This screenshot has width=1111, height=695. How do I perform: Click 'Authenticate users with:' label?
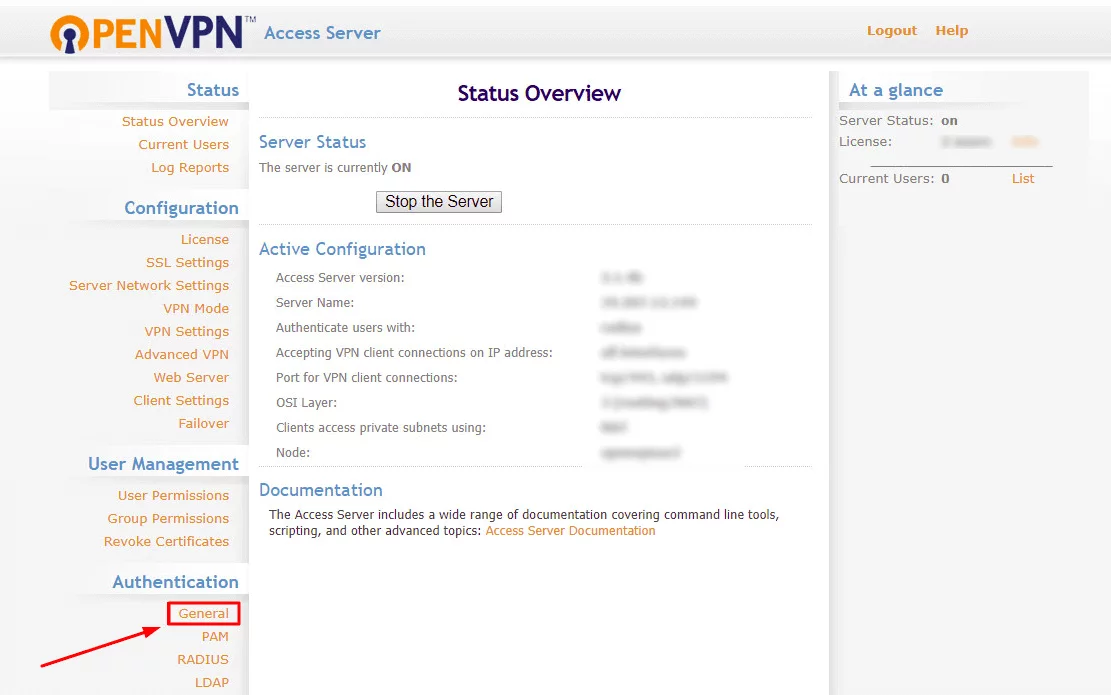pos(345,327)
